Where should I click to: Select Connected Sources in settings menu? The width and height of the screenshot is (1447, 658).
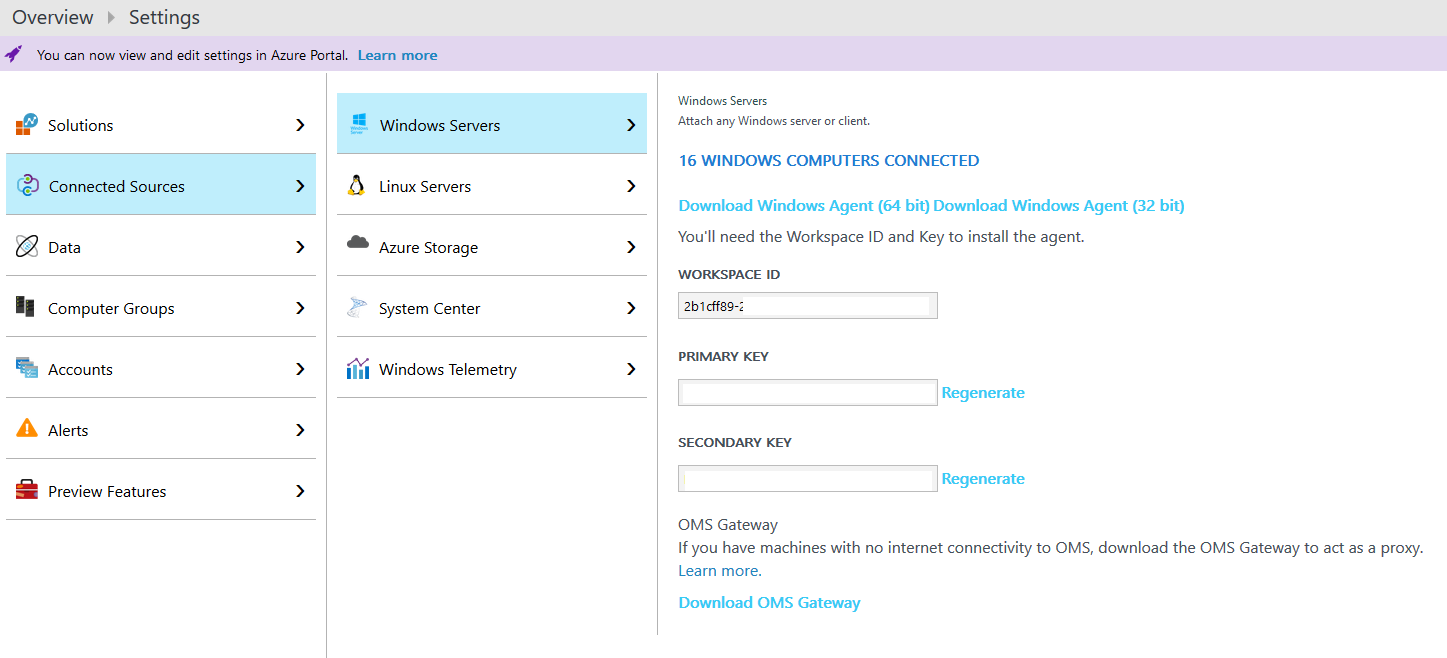pyautogui.click(x=161, y=186)
